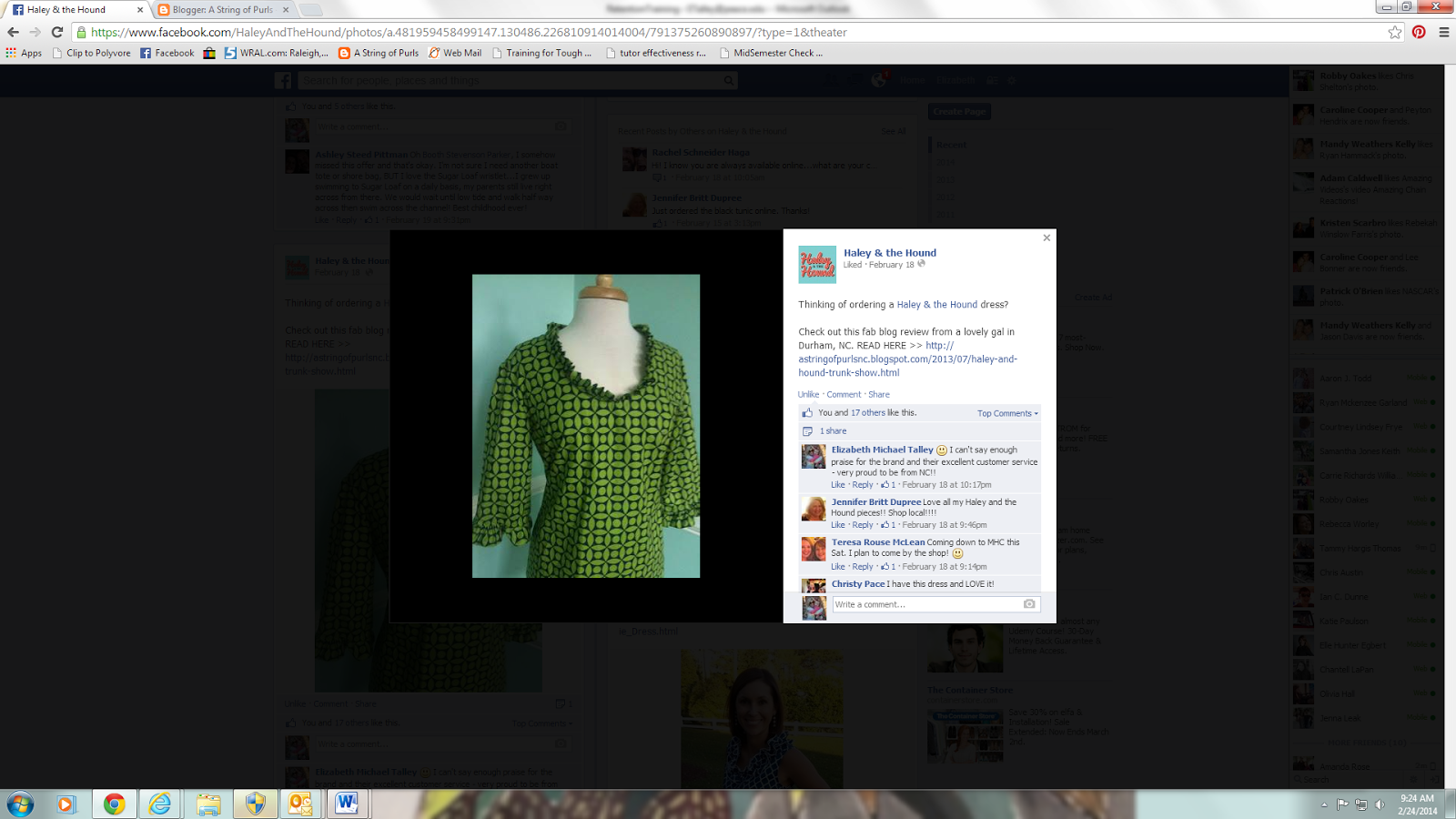Open a new Chrome tab
The width and height of the screenshot is (1456, 819).
pyautogui.click(x=311, y=10)
